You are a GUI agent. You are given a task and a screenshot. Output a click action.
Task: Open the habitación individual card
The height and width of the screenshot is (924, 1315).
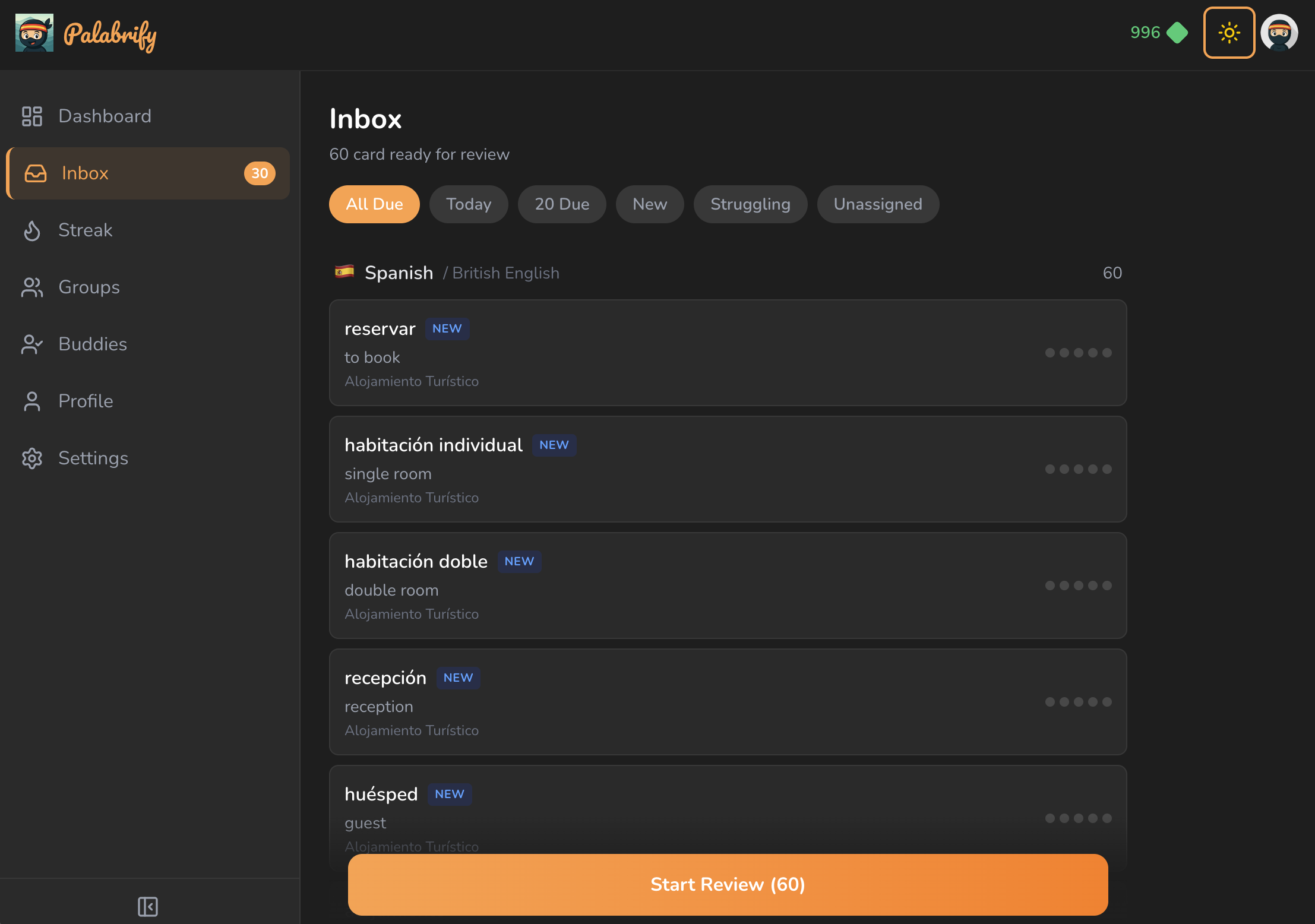coord(728,469)
